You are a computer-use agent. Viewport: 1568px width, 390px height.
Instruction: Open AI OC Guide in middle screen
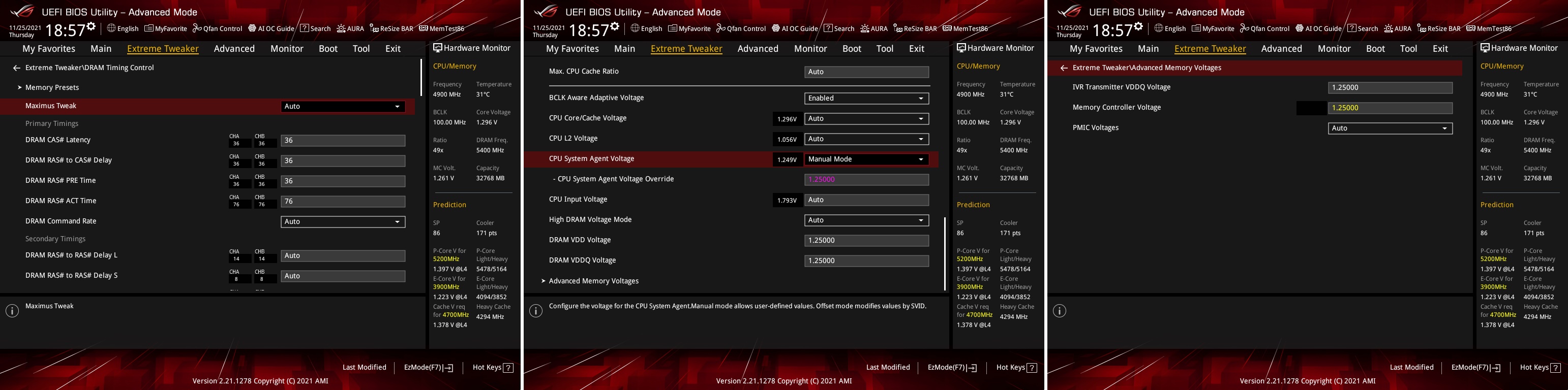coord(794,28)
